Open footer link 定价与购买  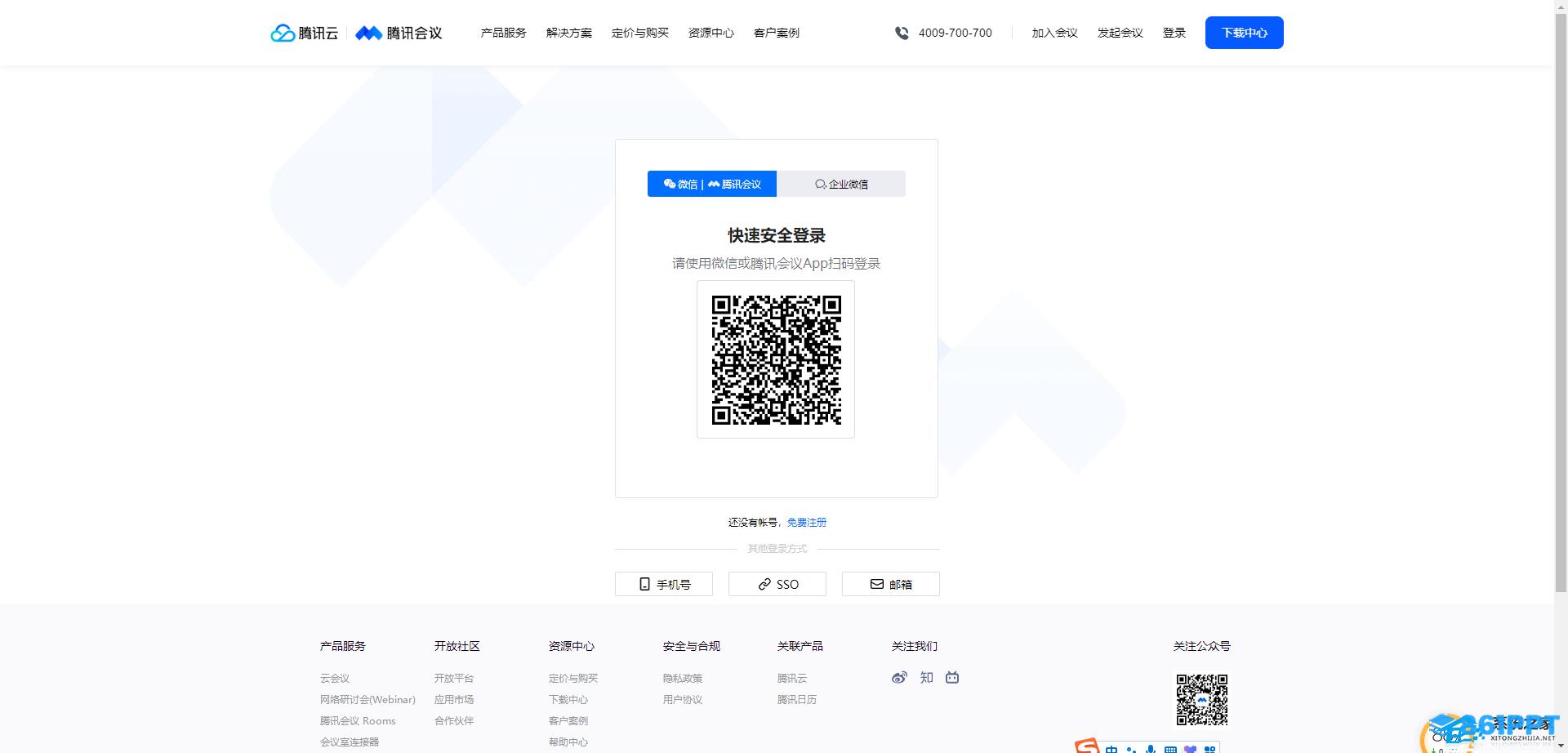(573, 678)
